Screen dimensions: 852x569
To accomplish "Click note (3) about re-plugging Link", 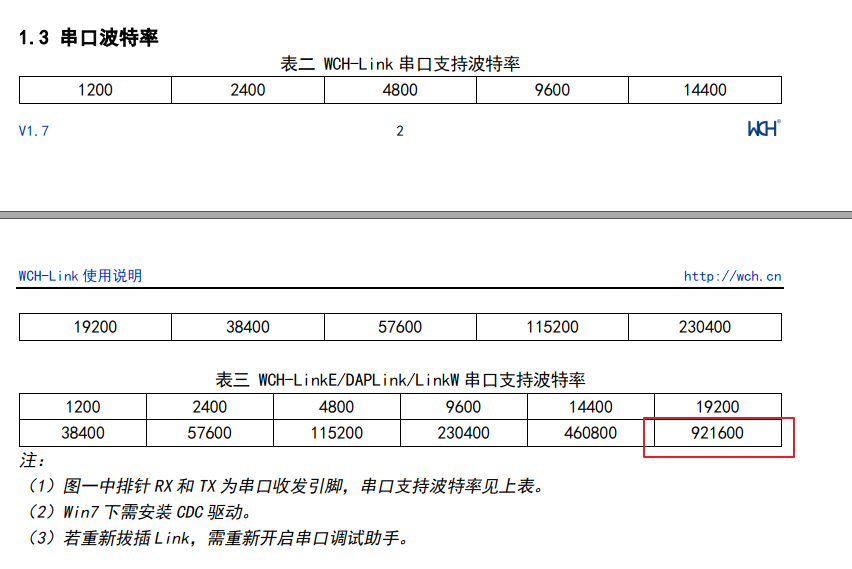I will coord(215,539).
